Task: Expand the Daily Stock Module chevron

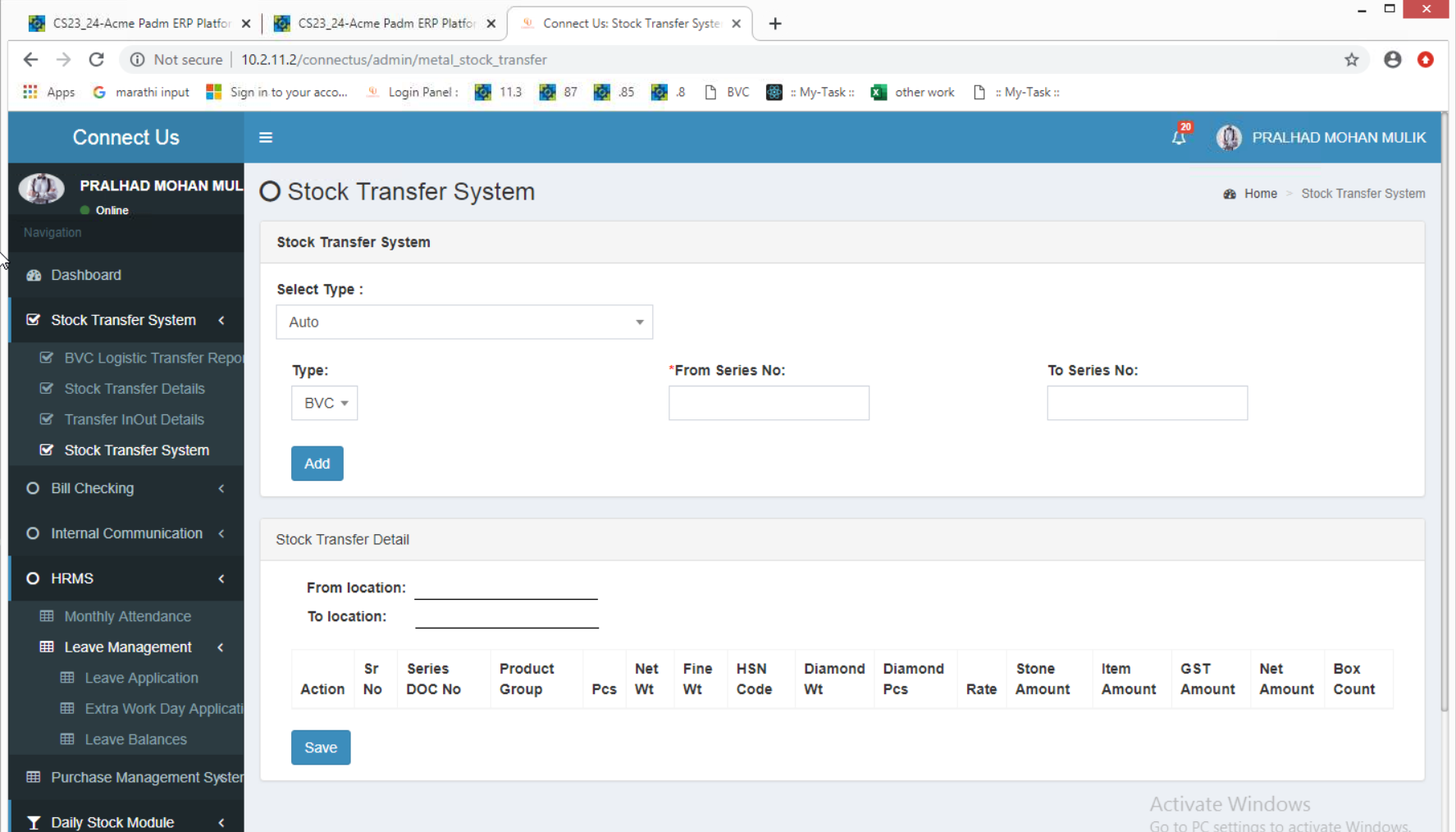Action: pos(221,822)
